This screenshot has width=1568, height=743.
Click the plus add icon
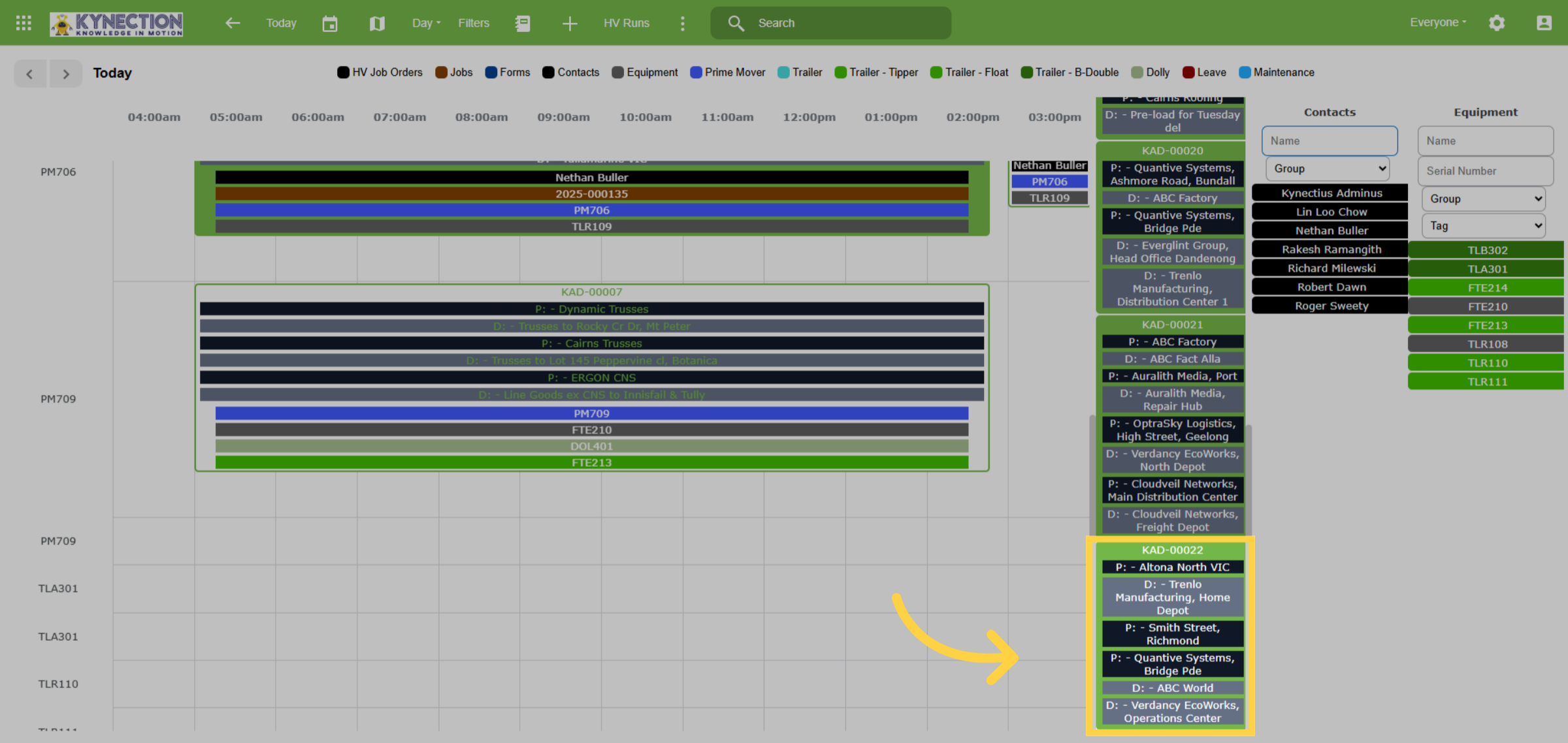coord(570,24)
